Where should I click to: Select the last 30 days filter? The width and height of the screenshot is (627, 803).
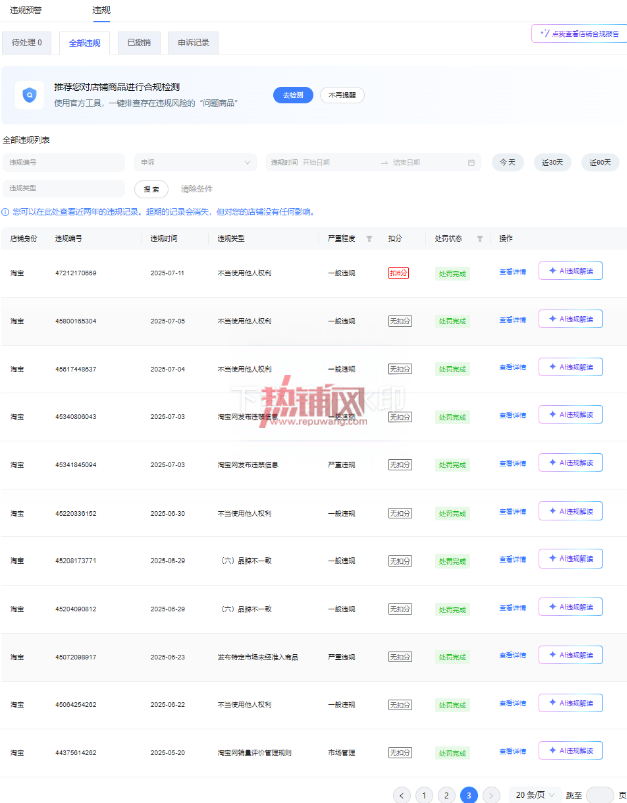coord(552,162)
